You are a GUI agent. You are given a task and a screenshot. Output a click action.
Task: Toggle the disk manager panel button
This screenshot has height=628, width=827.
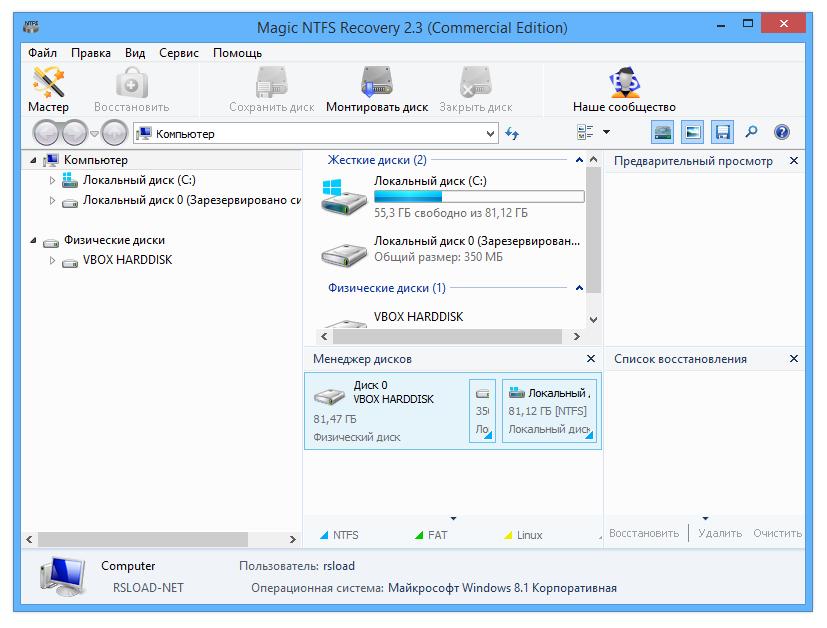[662, 132]
